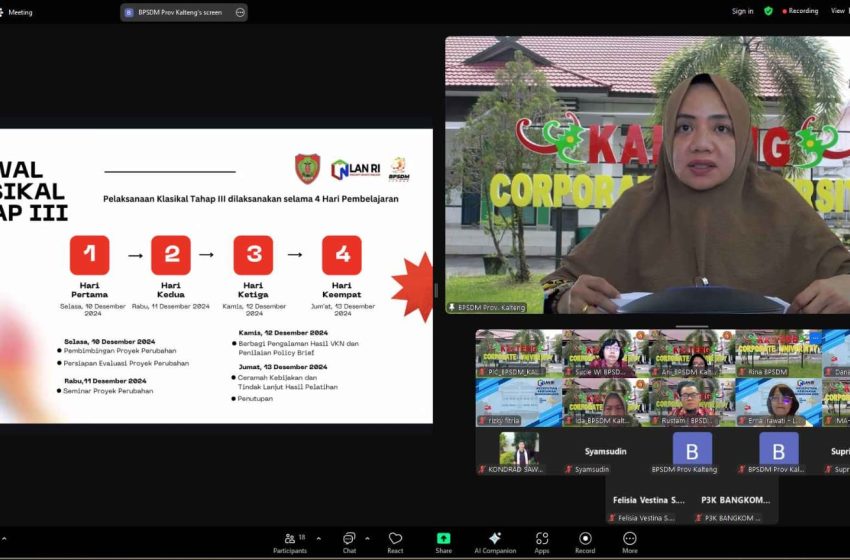Click the 'Pembimbingan Proyek Perubahan' bullet text

pyautogui.click(x=120, y=351)
